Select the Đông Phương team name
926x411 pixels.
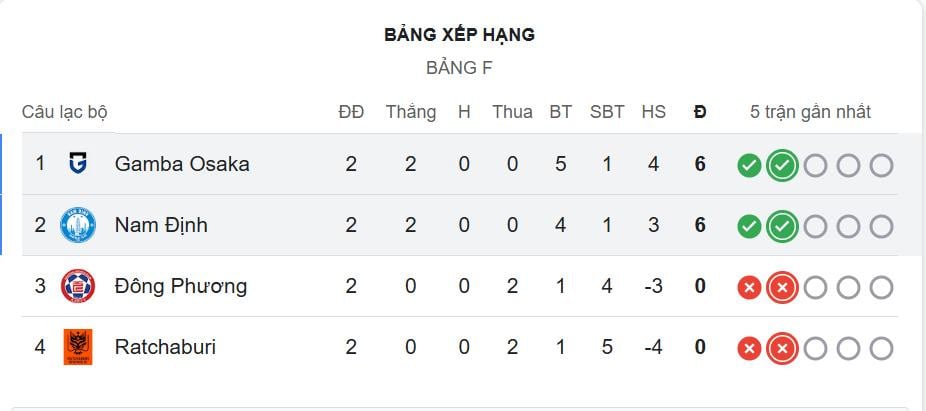(181, 286)
